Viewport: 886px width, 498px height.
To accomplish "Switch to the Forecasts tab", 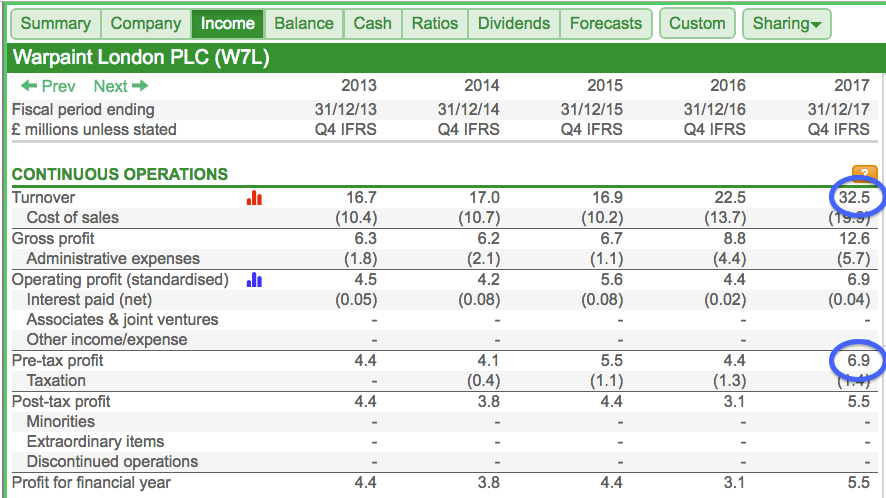I will (x=606, y=23).
